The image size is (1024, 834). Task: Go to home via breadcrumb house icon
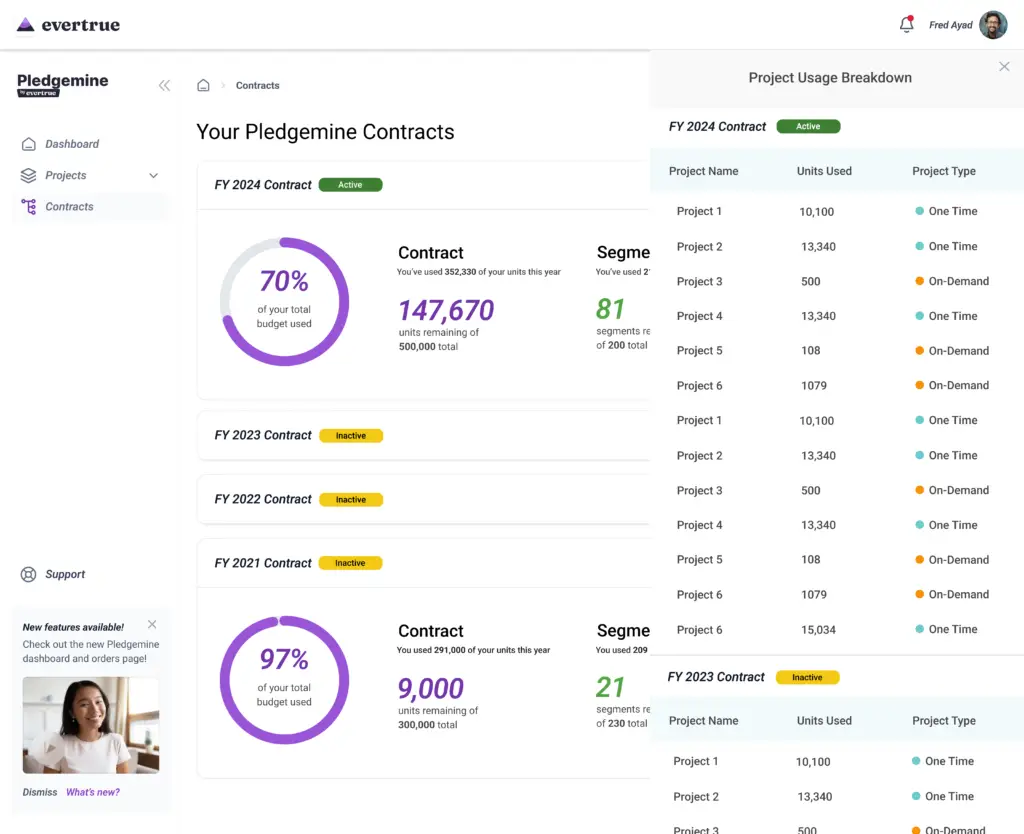click(x=204, y=86)
